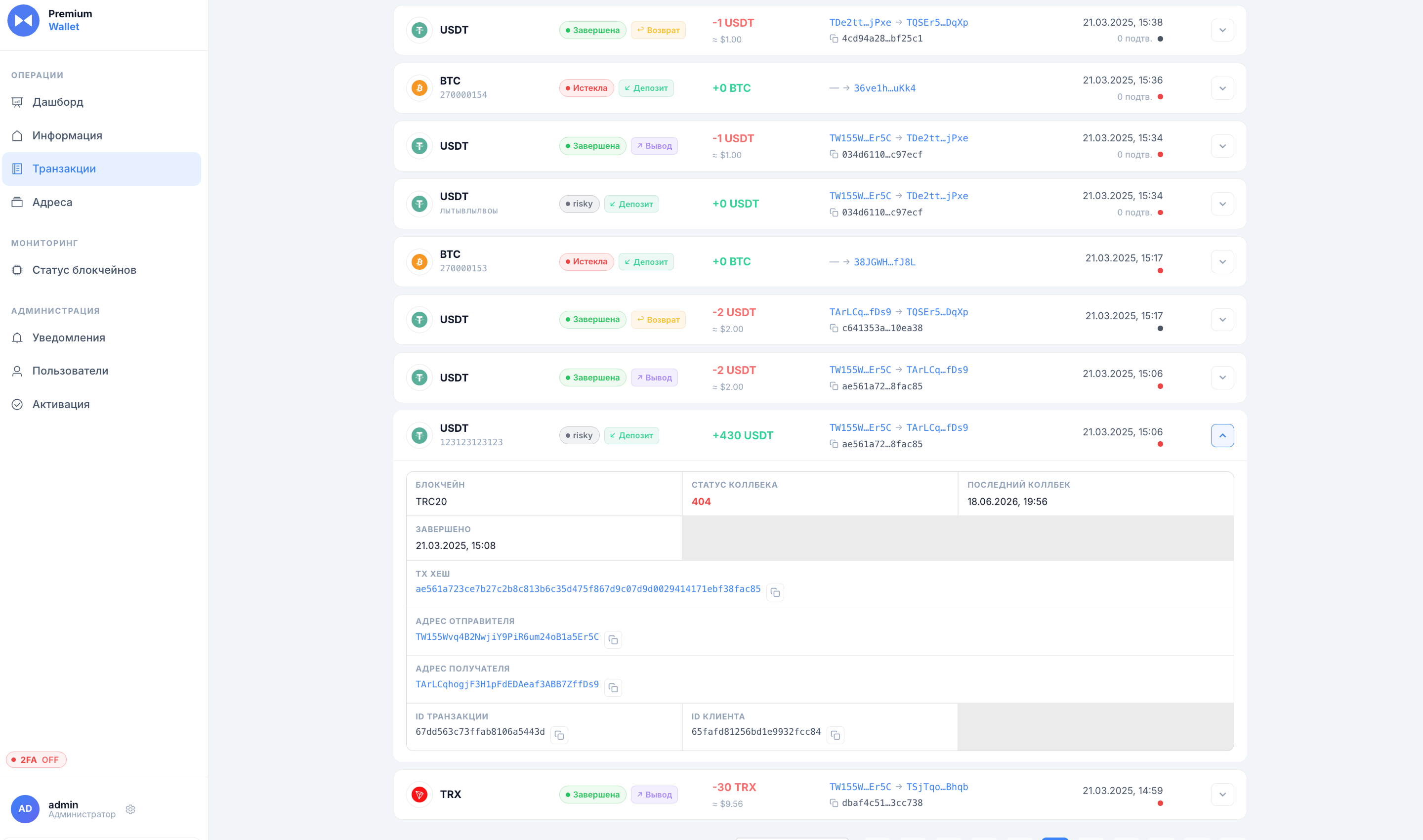This screenshot has width=1423, height=840.
Task: Click the AD user avatar
Action: click(25, 809)
